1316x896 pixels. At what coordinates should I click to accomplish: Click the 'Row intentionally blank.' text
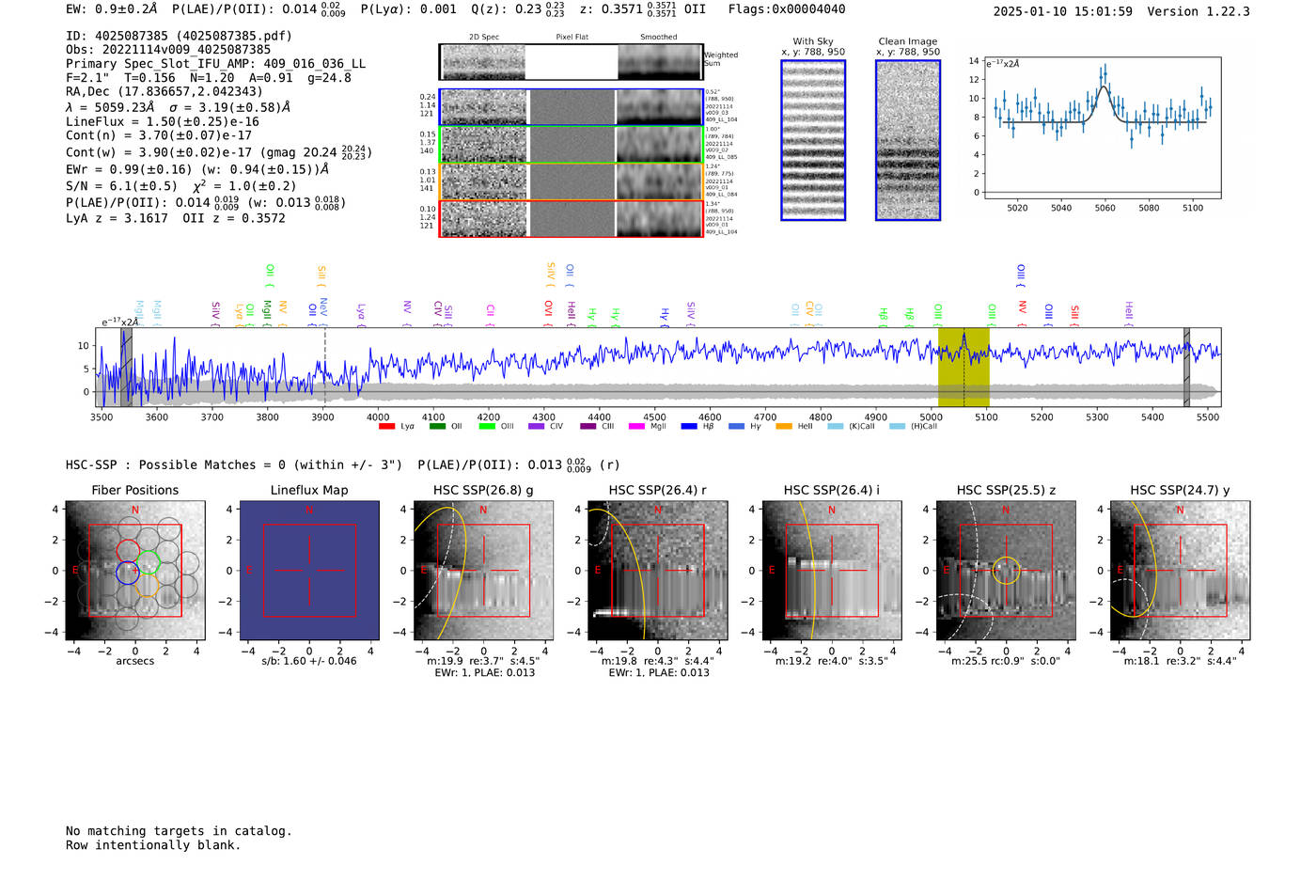pos(153,845)
